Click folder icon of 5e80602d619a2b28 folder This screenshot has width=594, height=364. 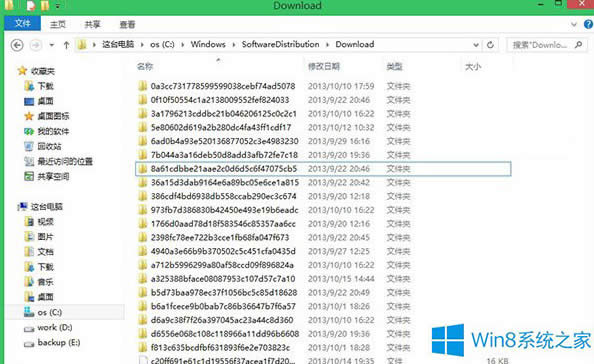(142, 127)
